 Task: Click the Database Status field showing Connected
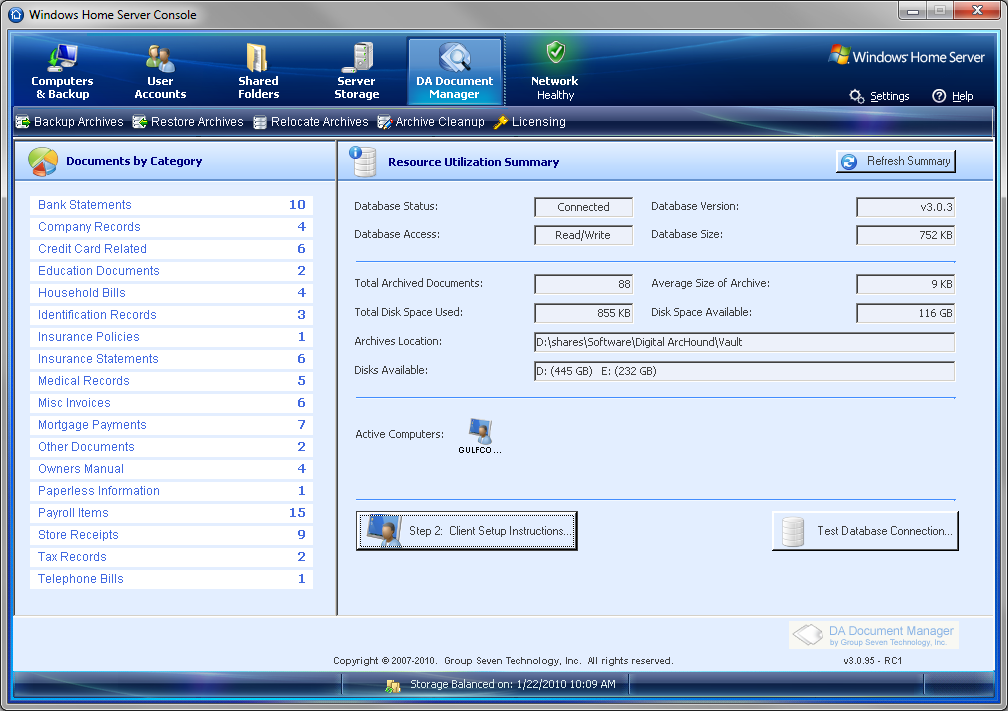tap(584, 207)
